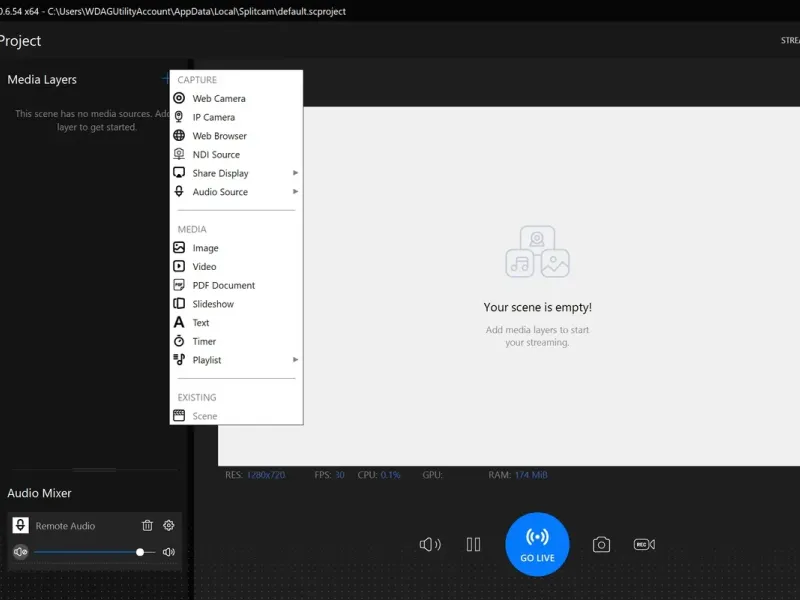Click the Audio Mixer panel heading
Viewport: 800px width, 600px height.
click(39, 493)
